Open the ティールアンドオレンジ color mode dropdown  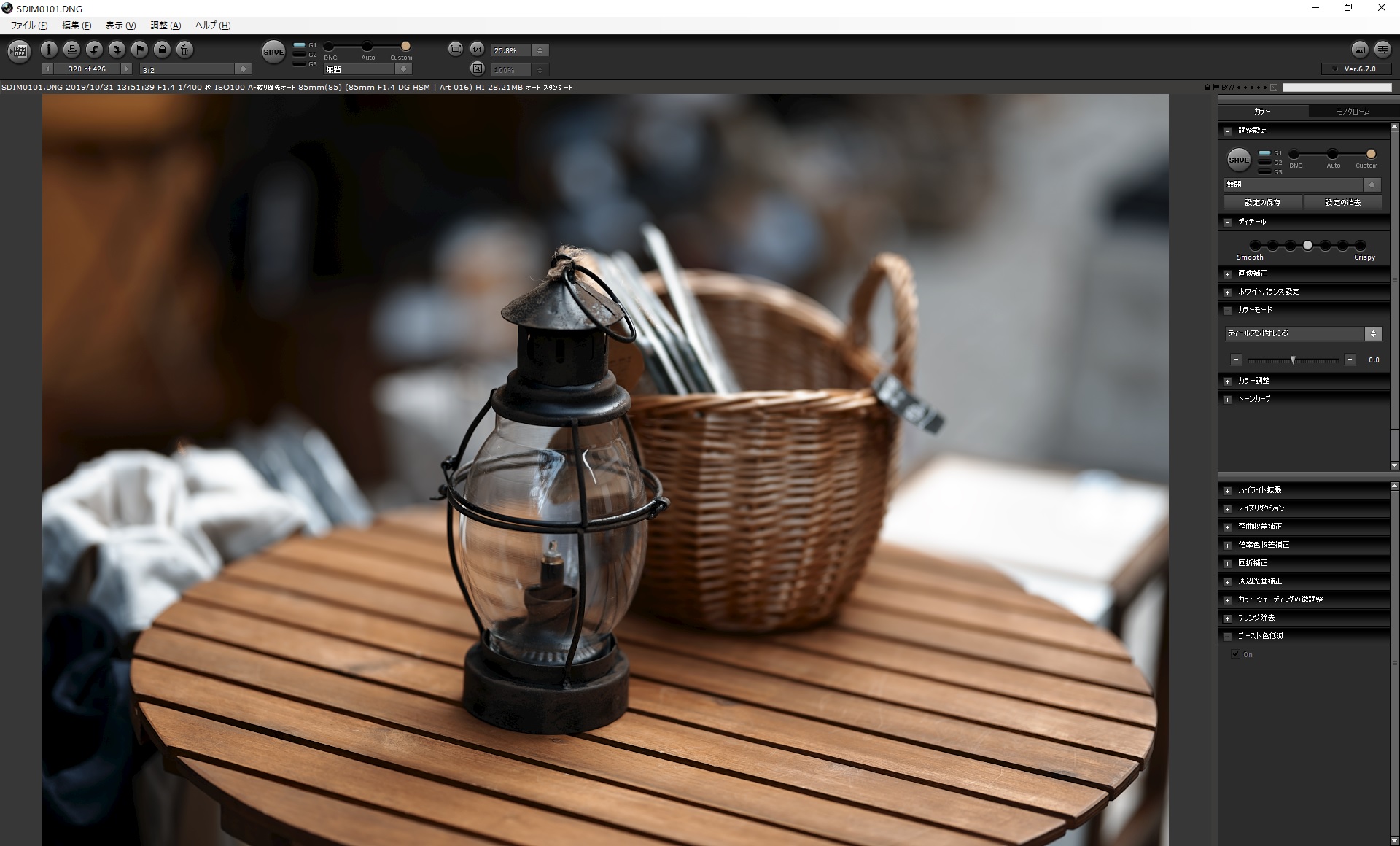[1374, 333]
